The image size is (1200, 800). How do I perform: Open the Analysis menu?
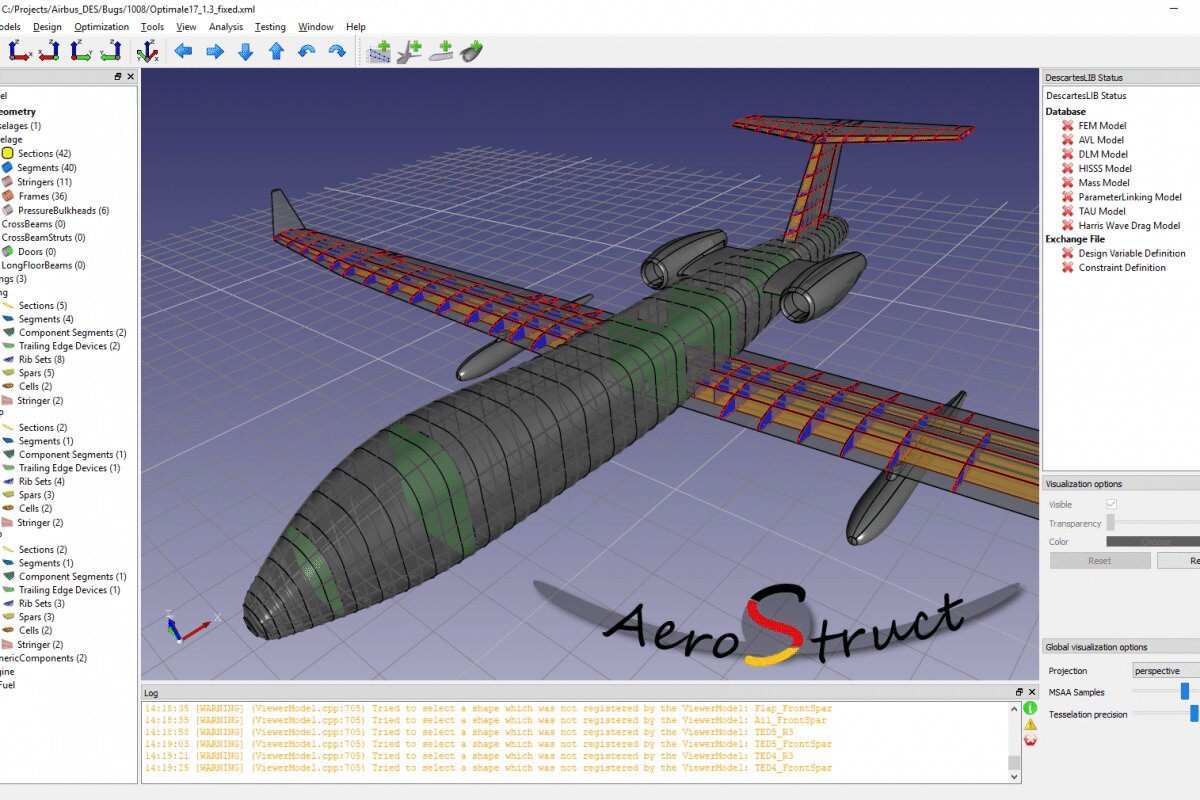(x=225, y=27)
